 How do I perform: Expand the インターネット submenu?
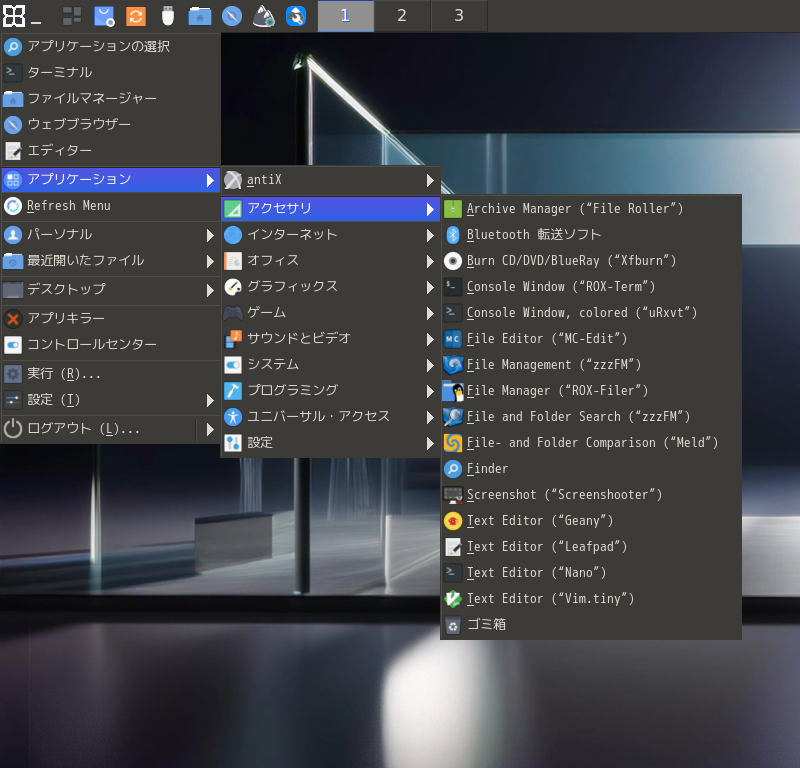[292, 235]
